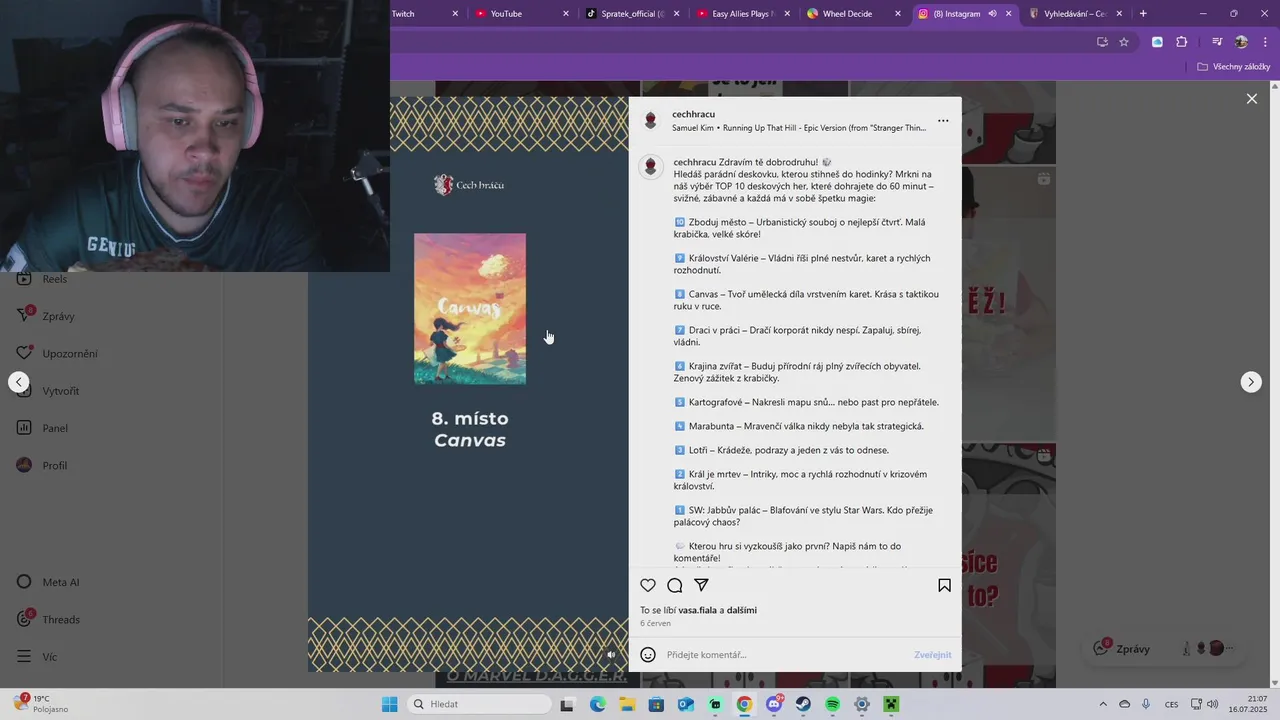Close the Instagram post overlay

coord(1251,98)
